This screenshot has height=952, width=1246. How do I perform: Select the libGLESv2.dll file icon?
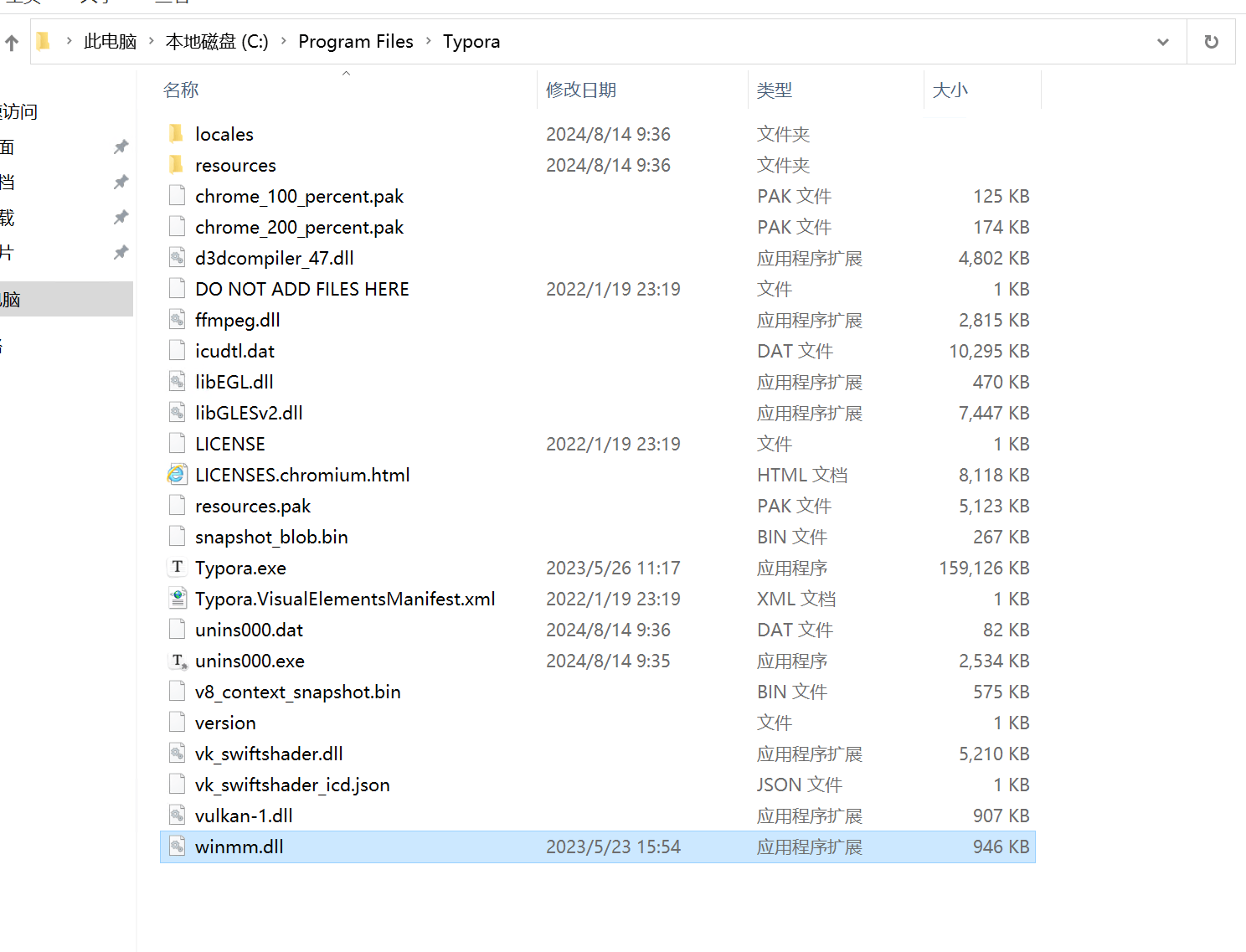click(177, 413)
